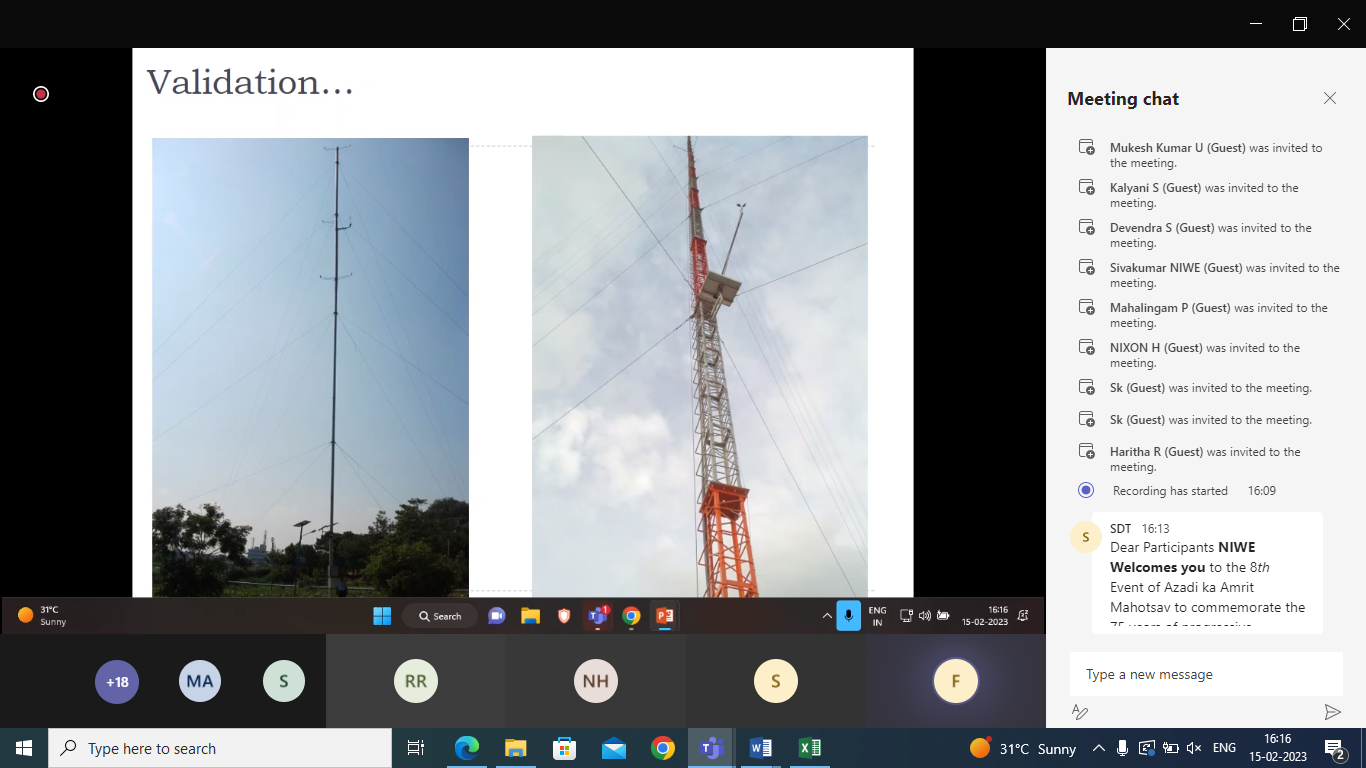Image resolution: width=1366 pixels, height=768 pixels.
Task: Open Task View next to search box
Action: pos(416,748)
